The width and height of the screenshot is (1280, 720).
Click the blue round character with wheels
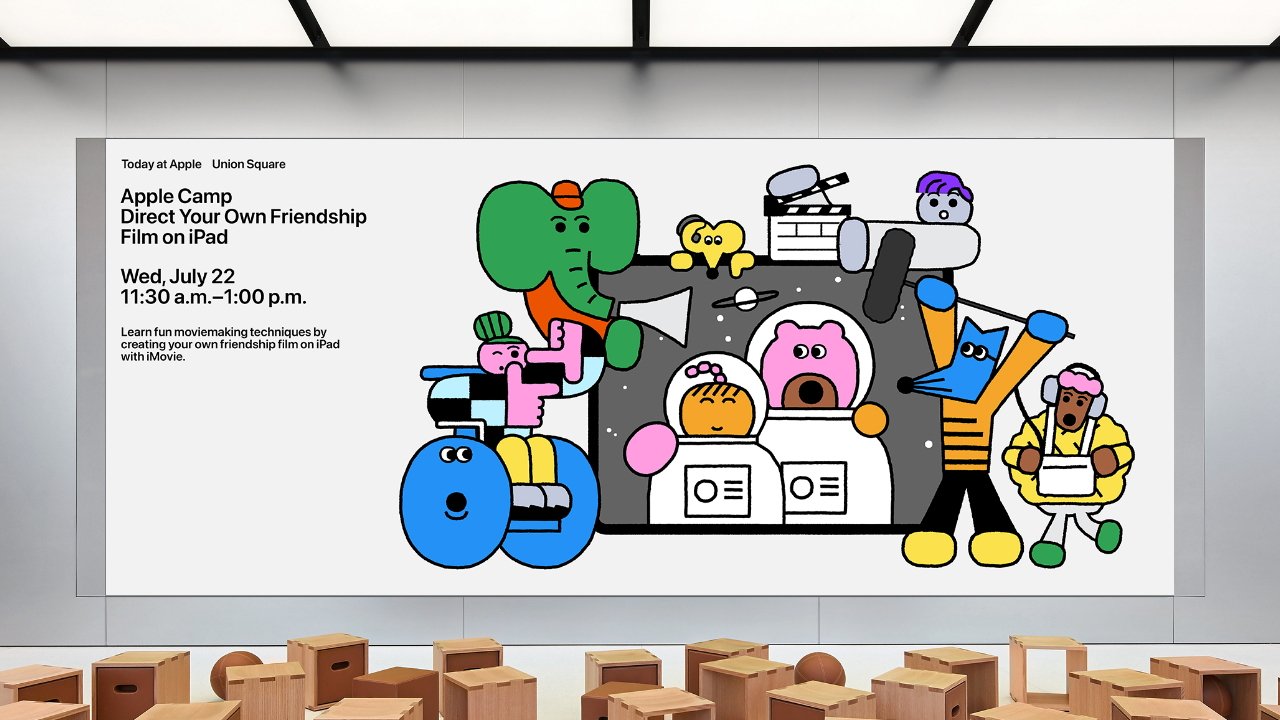pyautogui.click(x=455, y=500)
